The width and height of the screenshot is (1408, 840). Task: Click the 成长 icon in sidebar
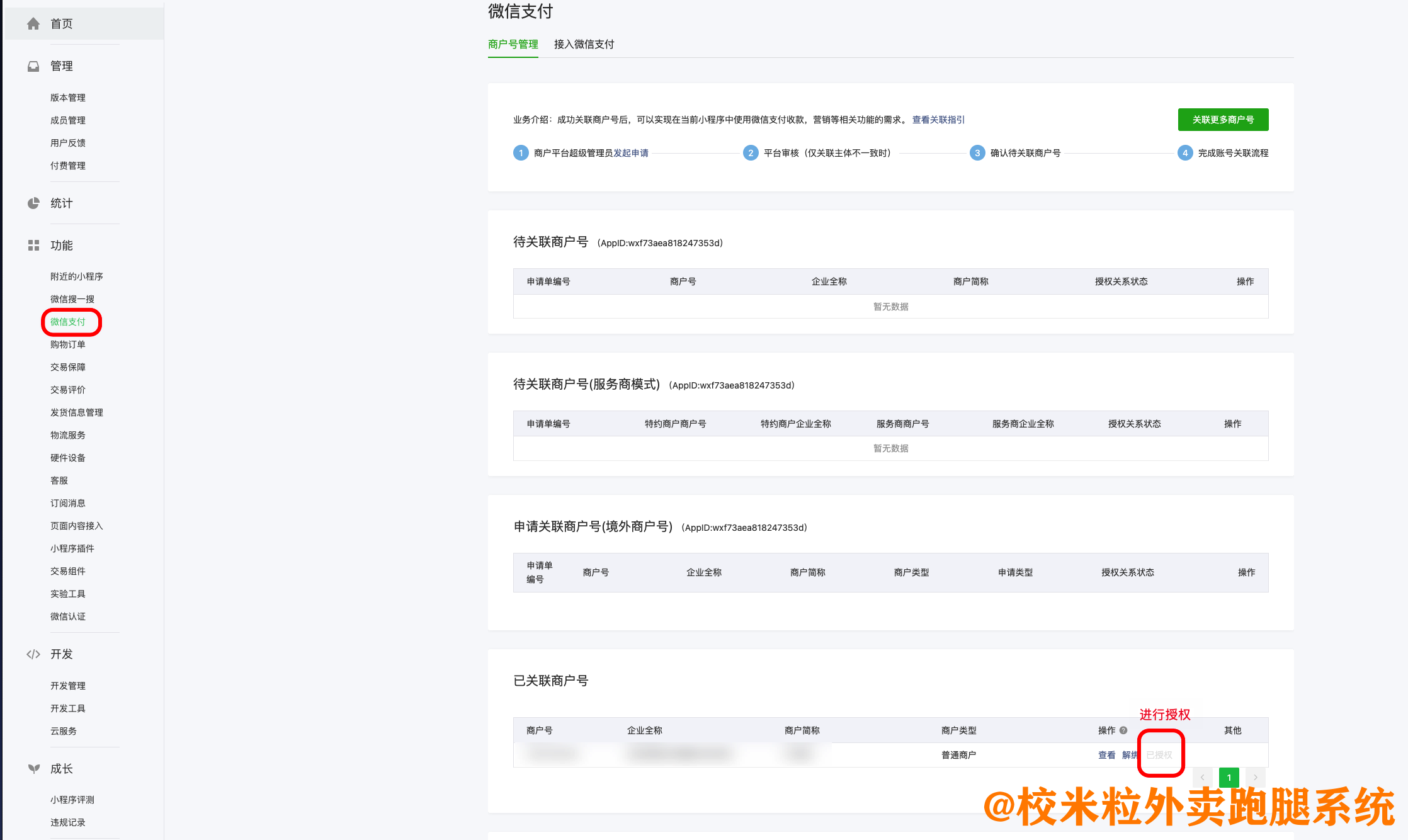pos(33,768)
